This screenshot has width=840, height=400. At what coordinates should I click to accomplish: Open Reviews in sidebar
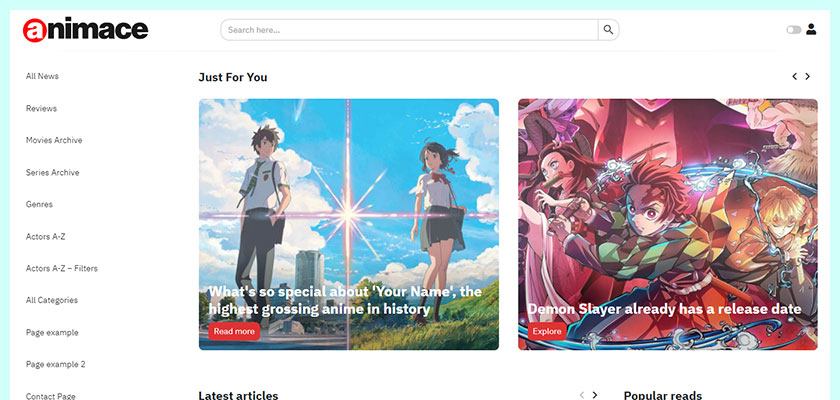pyautogui.click(x=41, y=108)
